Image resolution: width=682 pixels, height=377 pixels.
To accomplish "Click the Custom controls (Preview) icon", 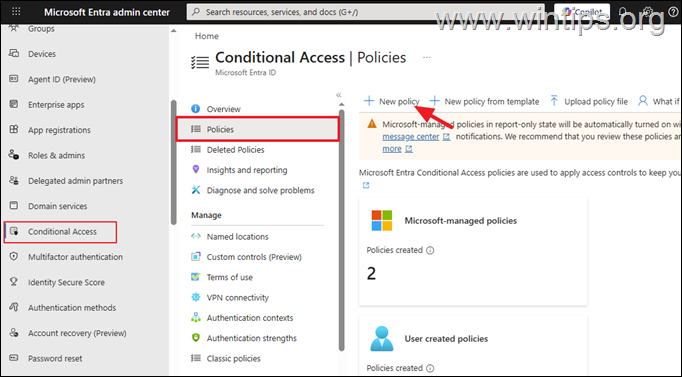I will tap(196, 257).
